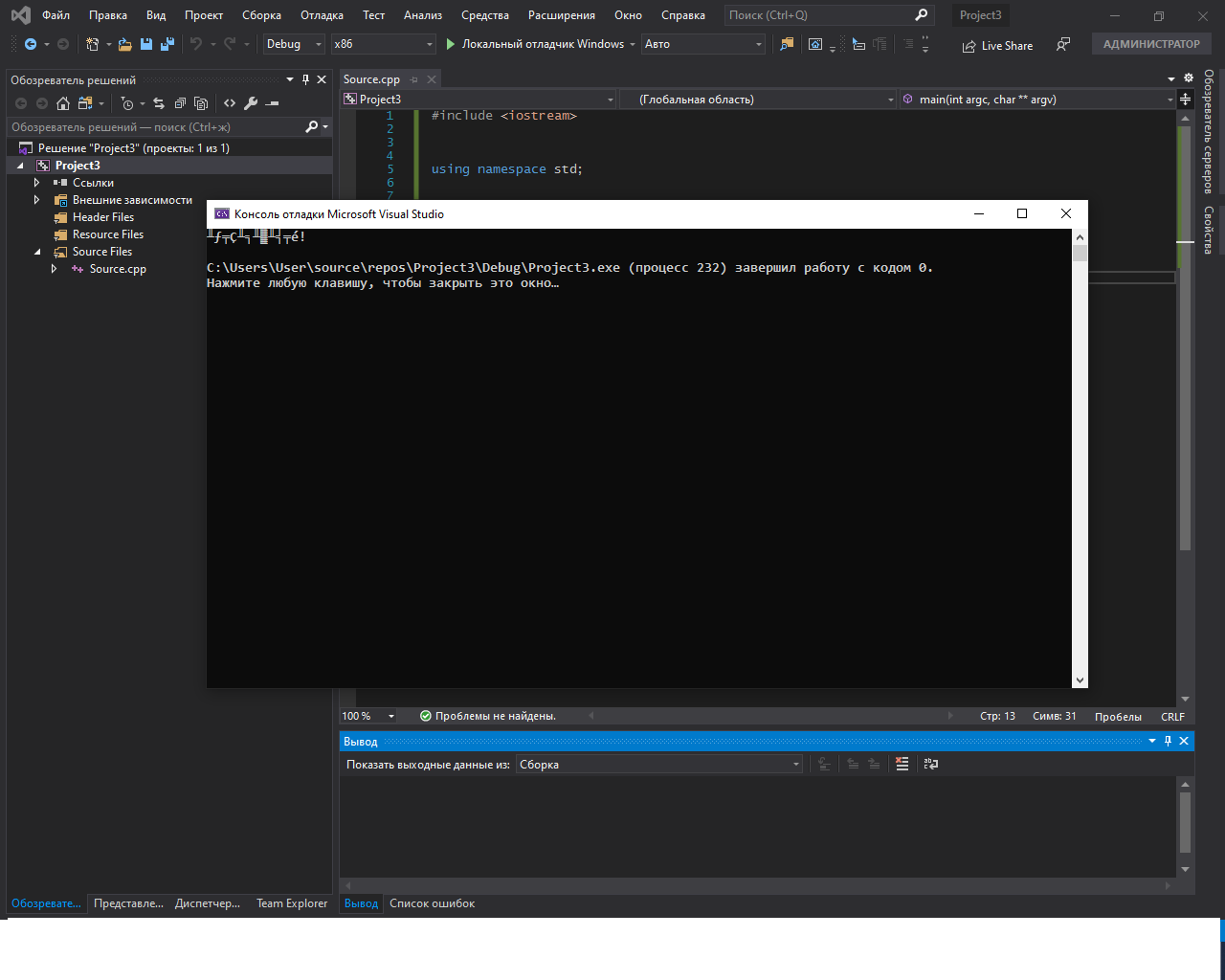Open the main(int argc, char ** argv) member dropdown
Viewport: 1225px width, 980px height.
pos(1037,100)
